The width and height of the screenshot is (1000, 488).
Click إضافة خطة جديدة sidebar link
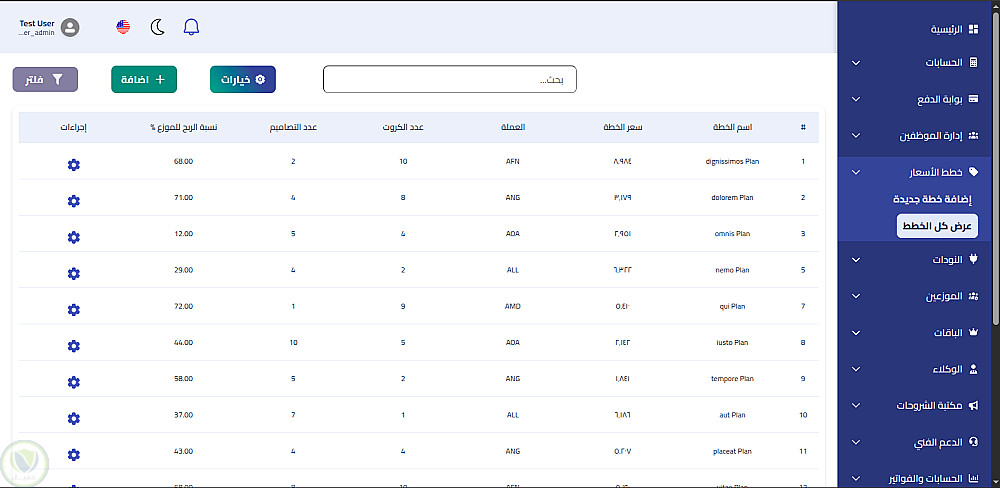tap(935, 200)
